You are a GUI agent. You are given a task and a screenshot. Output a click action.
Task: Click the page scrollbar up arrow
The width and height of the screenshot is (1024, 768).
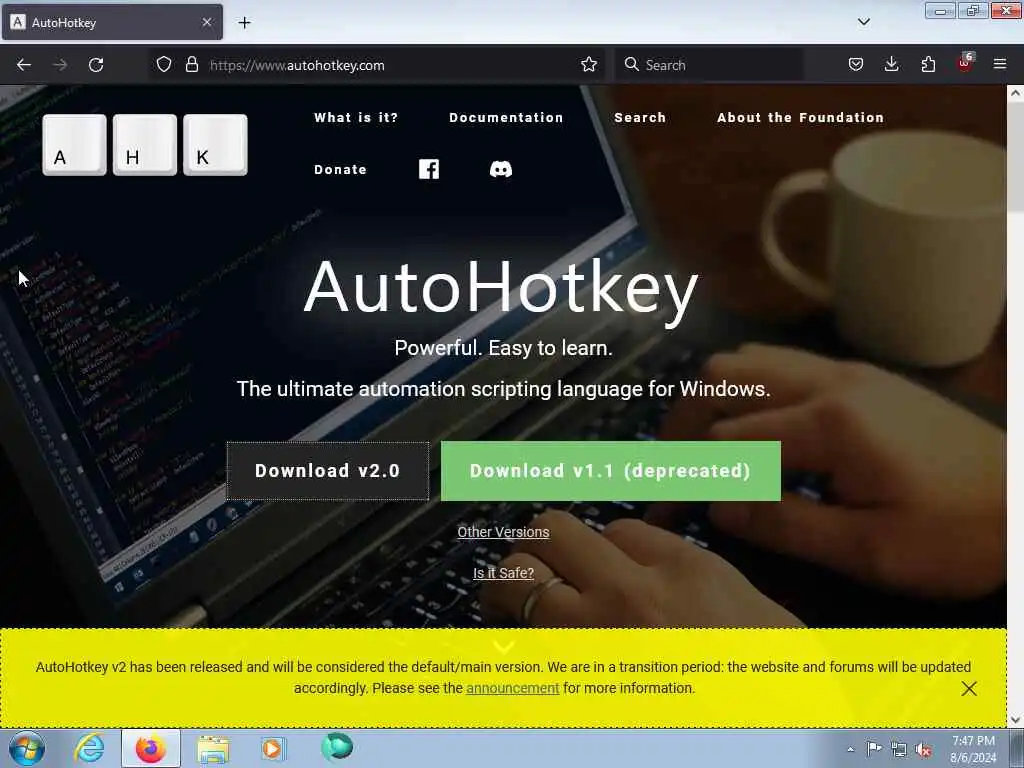[x=1015, y=93]
